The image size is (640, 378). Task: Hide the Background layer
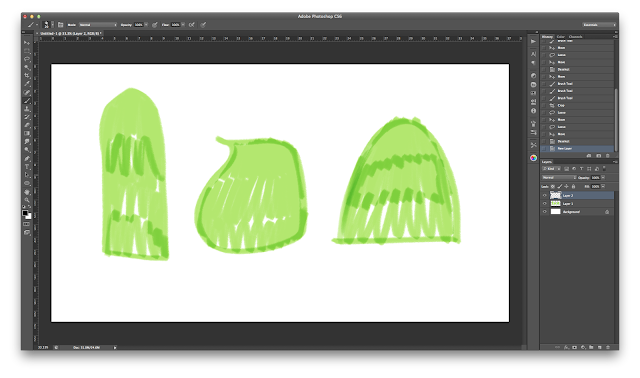click(x=544, y=212)
